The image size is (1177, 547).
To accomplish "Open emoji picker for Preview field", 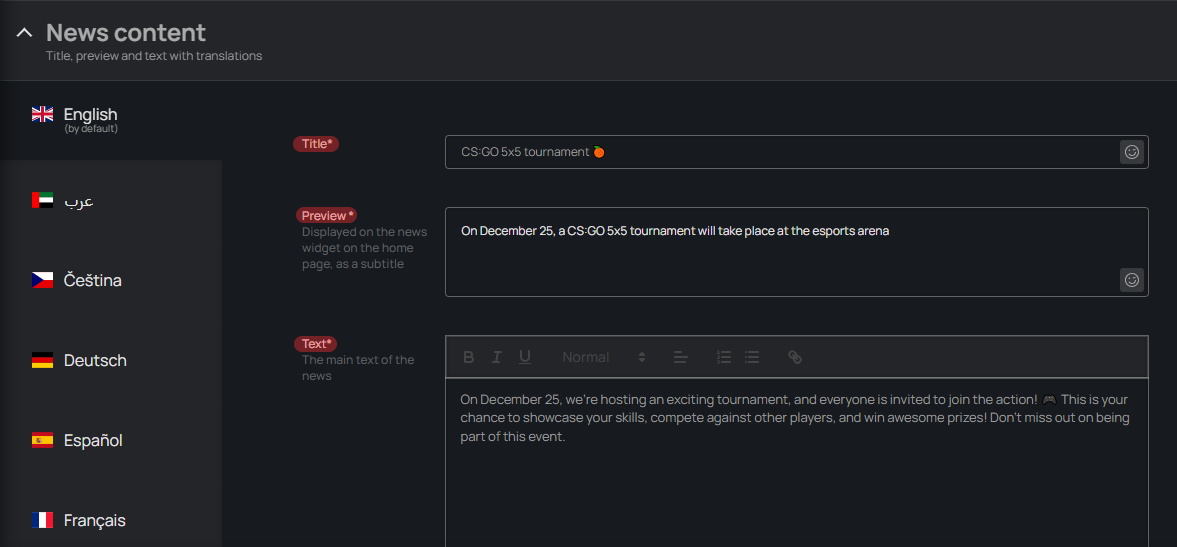I will click(x=1131, y=280).
